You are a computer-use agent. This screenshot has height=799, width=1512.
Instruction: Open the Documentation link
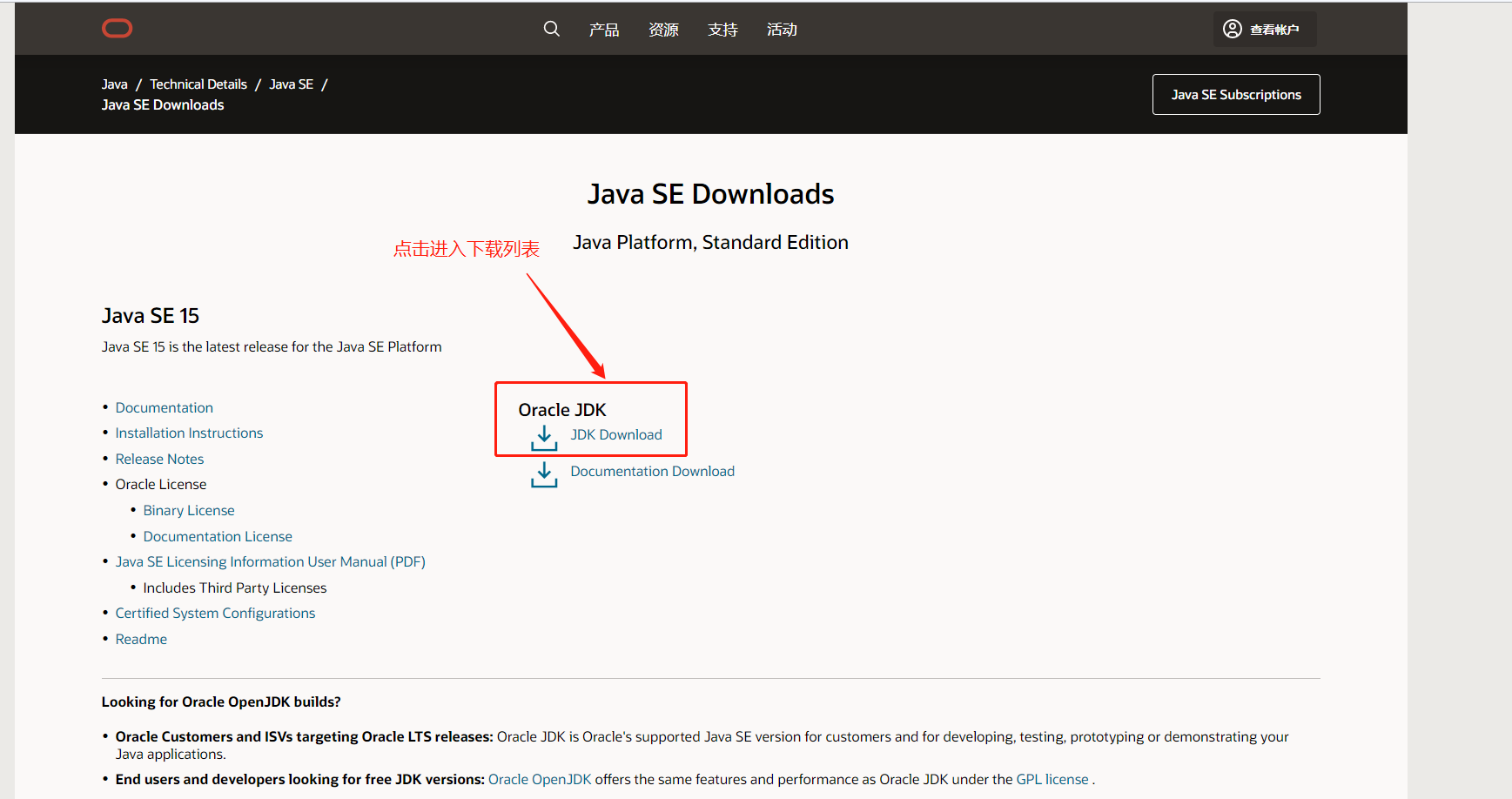[x=164, y=407]
